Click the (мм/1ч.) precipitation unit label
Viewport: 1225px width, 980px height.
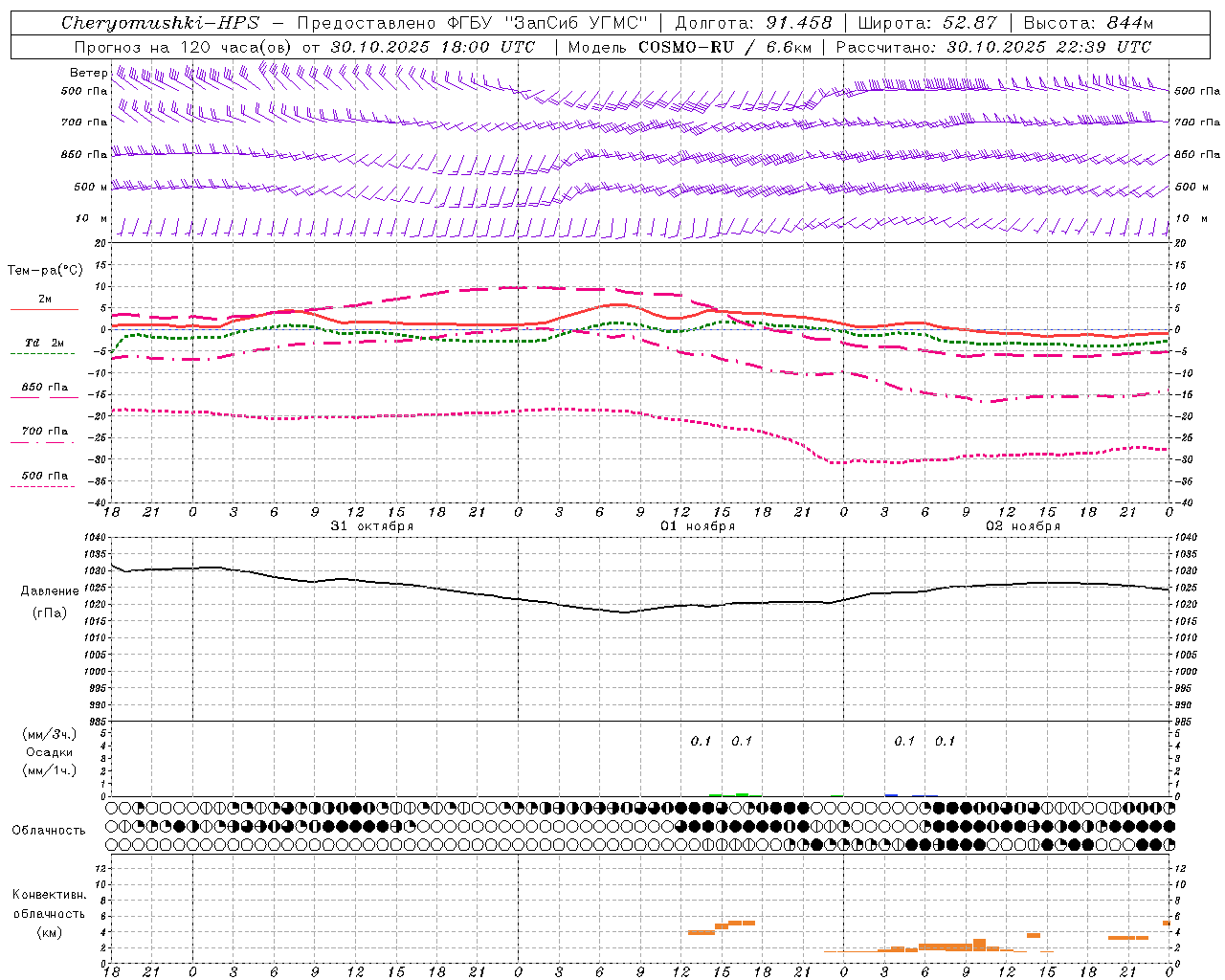pyautogui.click(x=50, y=770)
